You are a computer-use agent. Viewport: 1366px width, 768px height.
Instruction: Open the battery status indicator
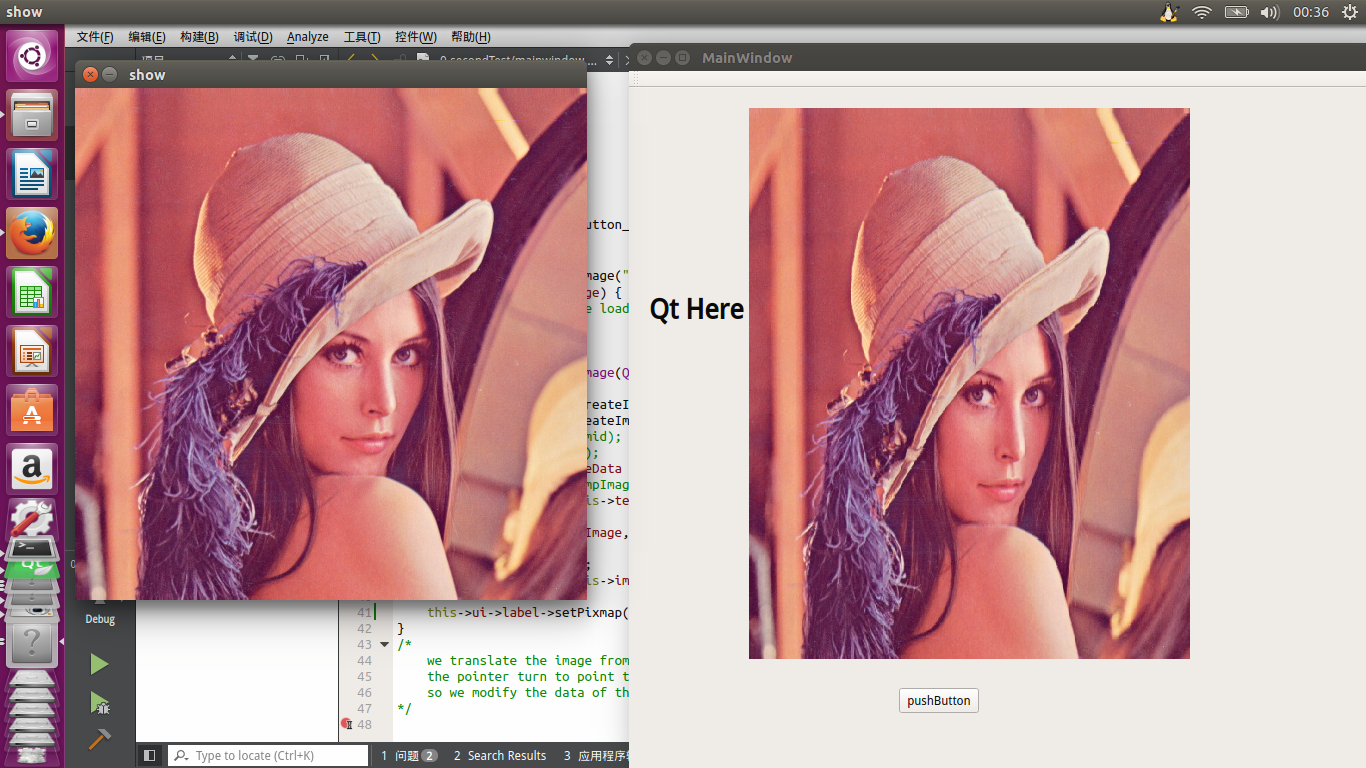(1237, 12)
